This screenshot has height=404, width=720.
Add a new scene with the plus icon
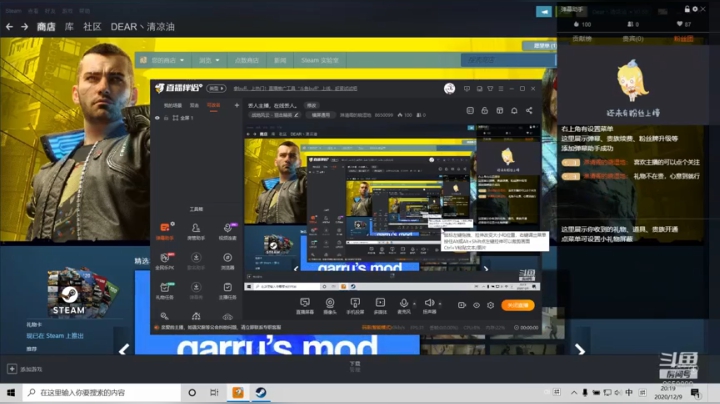(236, 105)
